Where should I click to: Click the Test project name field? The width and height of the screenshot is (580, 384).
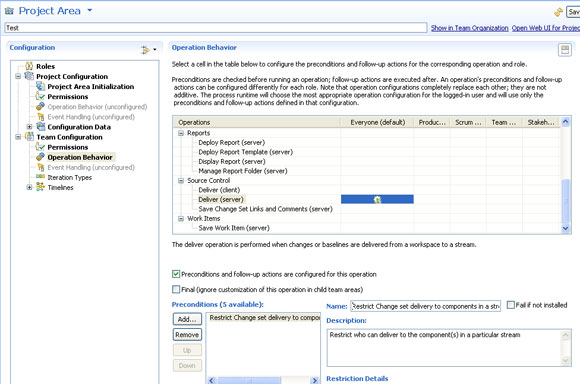click(216, 28)
